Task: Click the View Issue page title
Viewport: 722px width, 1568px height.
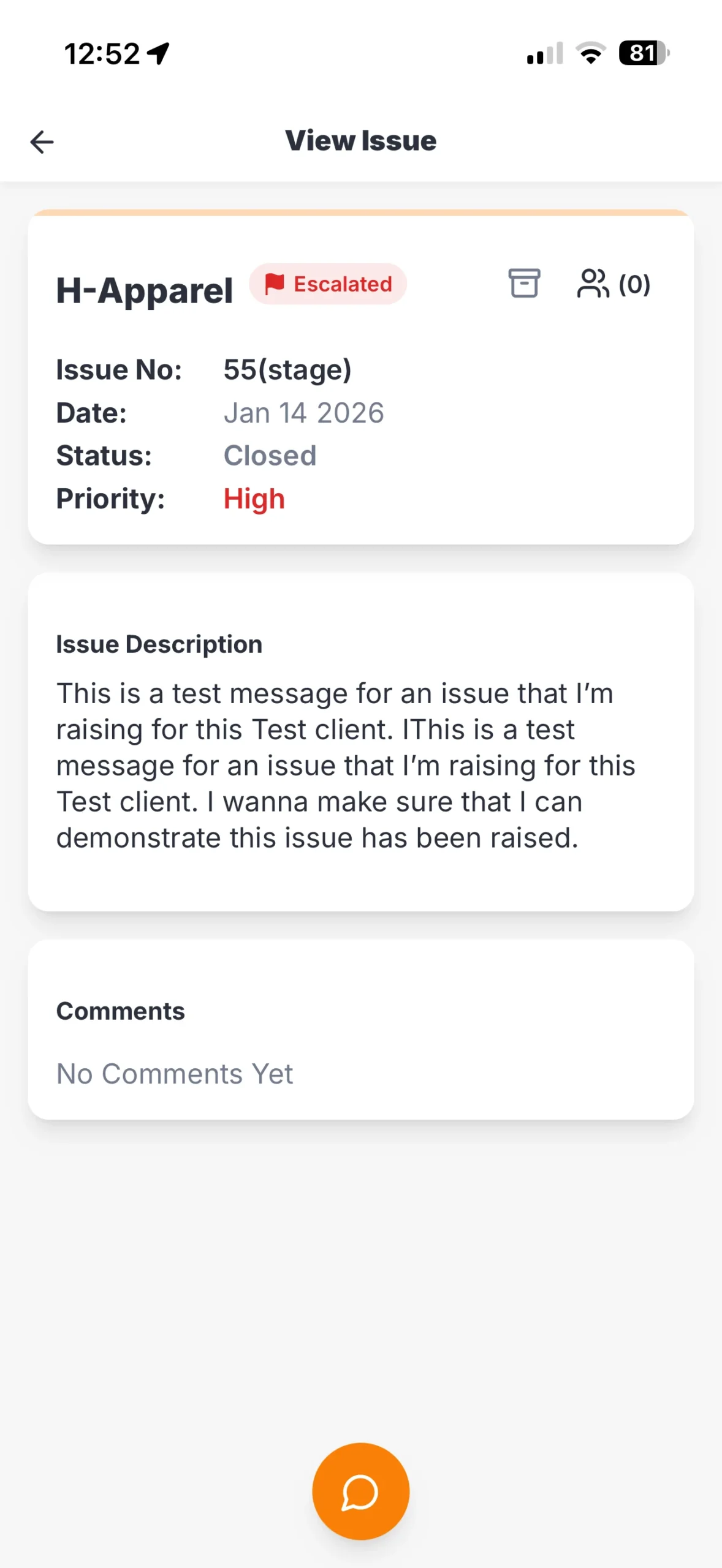Action: (x=361, y=141)
